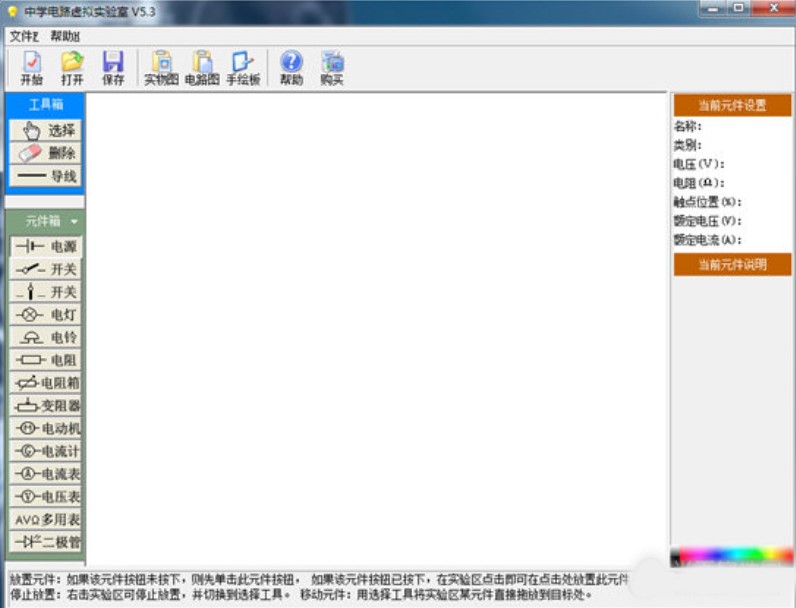This screenshot has width=796, height=608.
Task: Click the 额定电压(V) property label
Action: point(707,221)
